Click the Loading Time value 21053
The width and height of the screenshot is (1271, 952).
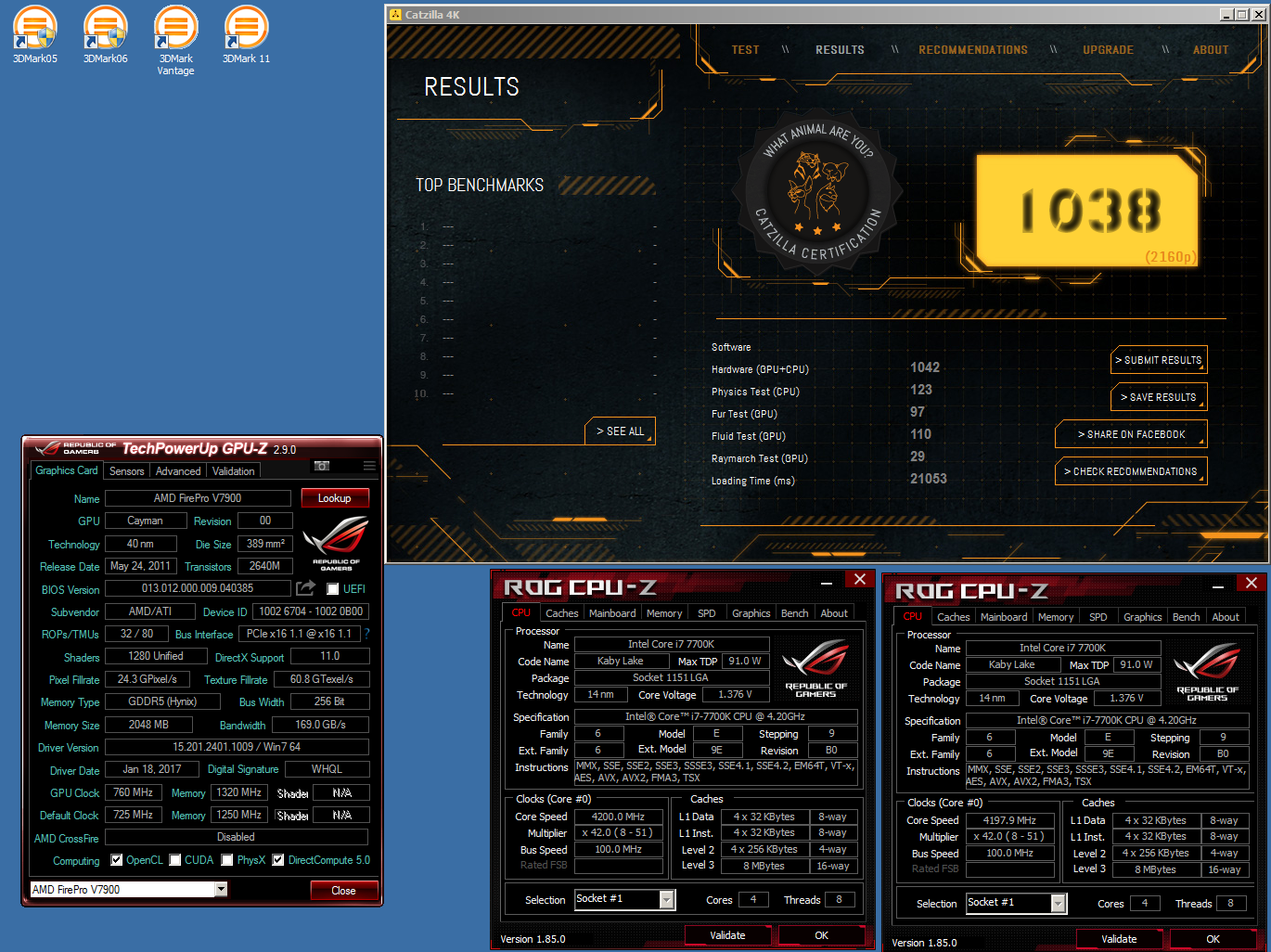coord(929,479)
